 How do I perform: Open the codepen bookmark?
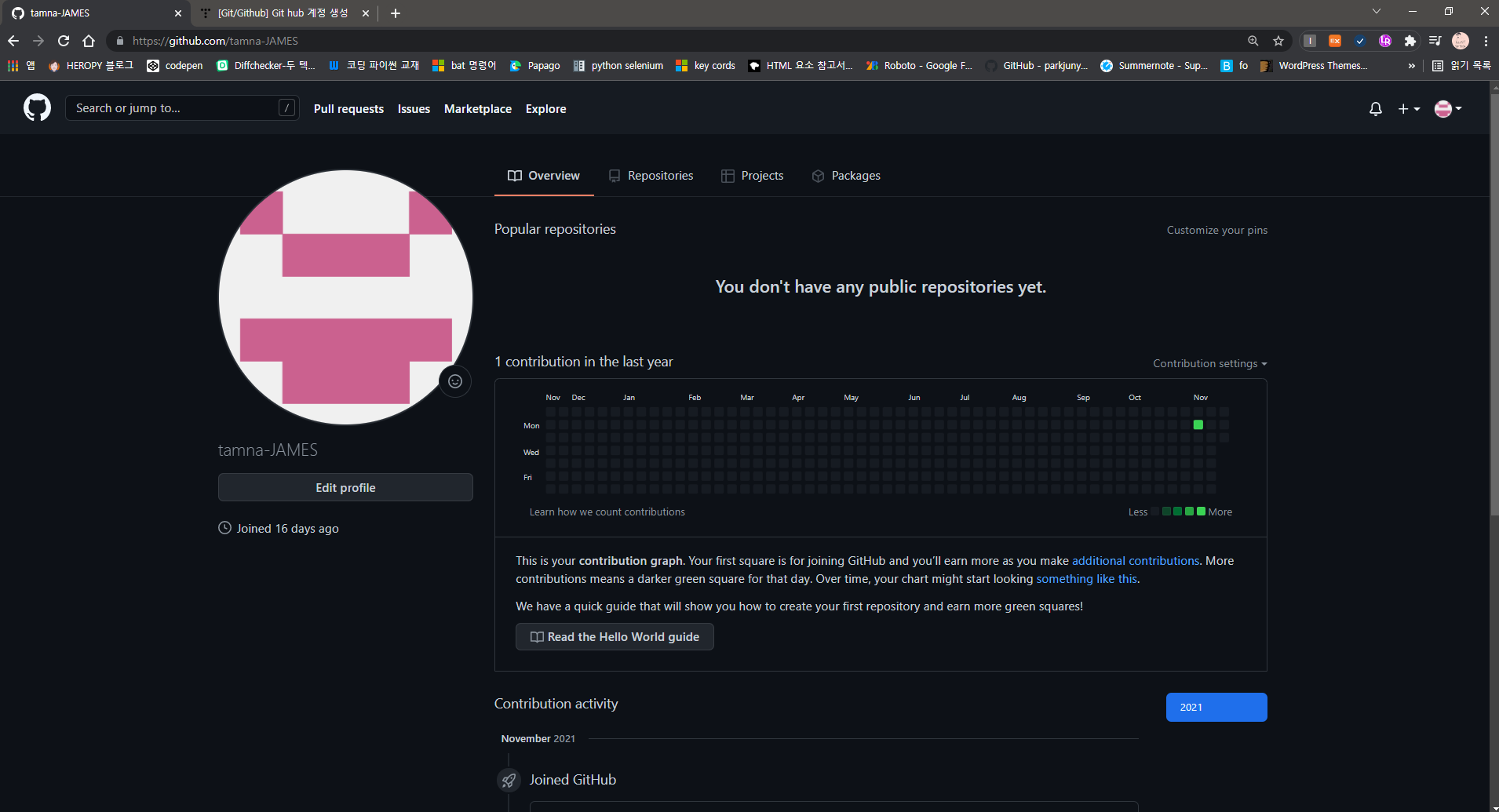pyautogui.click(x=175, y=66)
